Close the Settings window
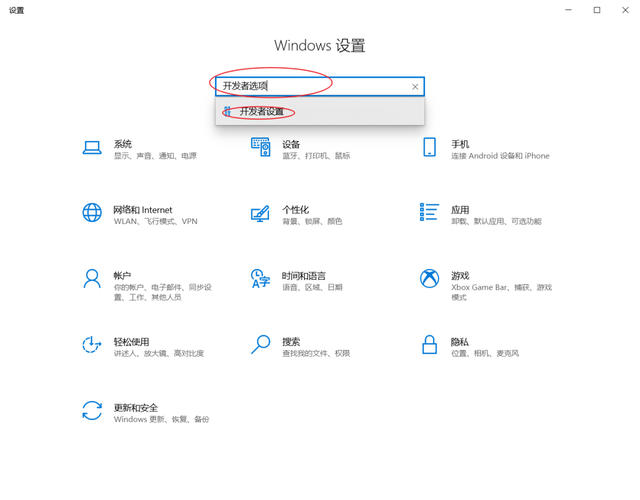Viewport: 640px width, 500px height. click(625, 10)
